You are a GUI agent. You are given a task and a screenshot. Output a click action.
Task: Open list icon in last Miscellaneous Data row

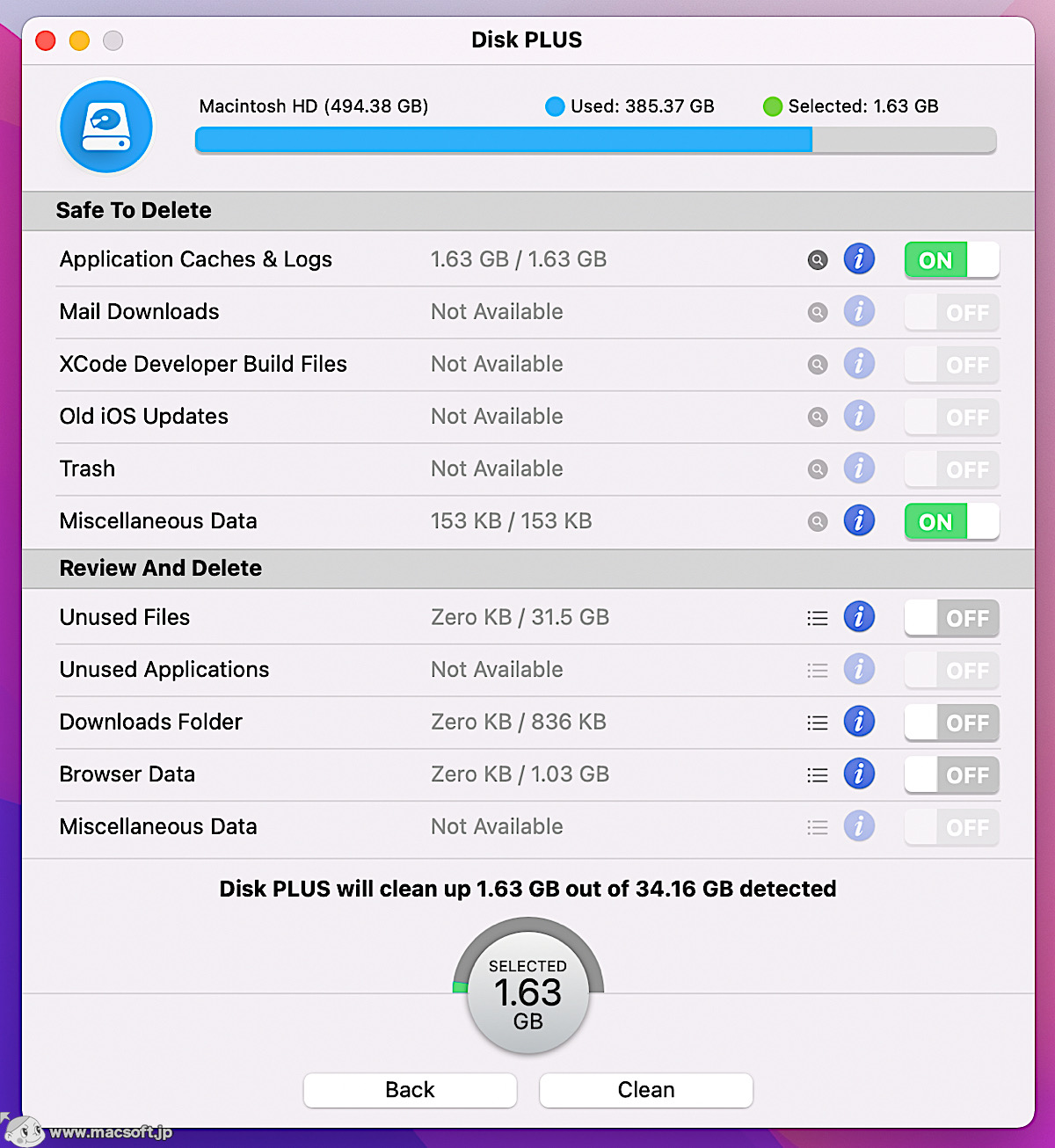click(818, 827)
